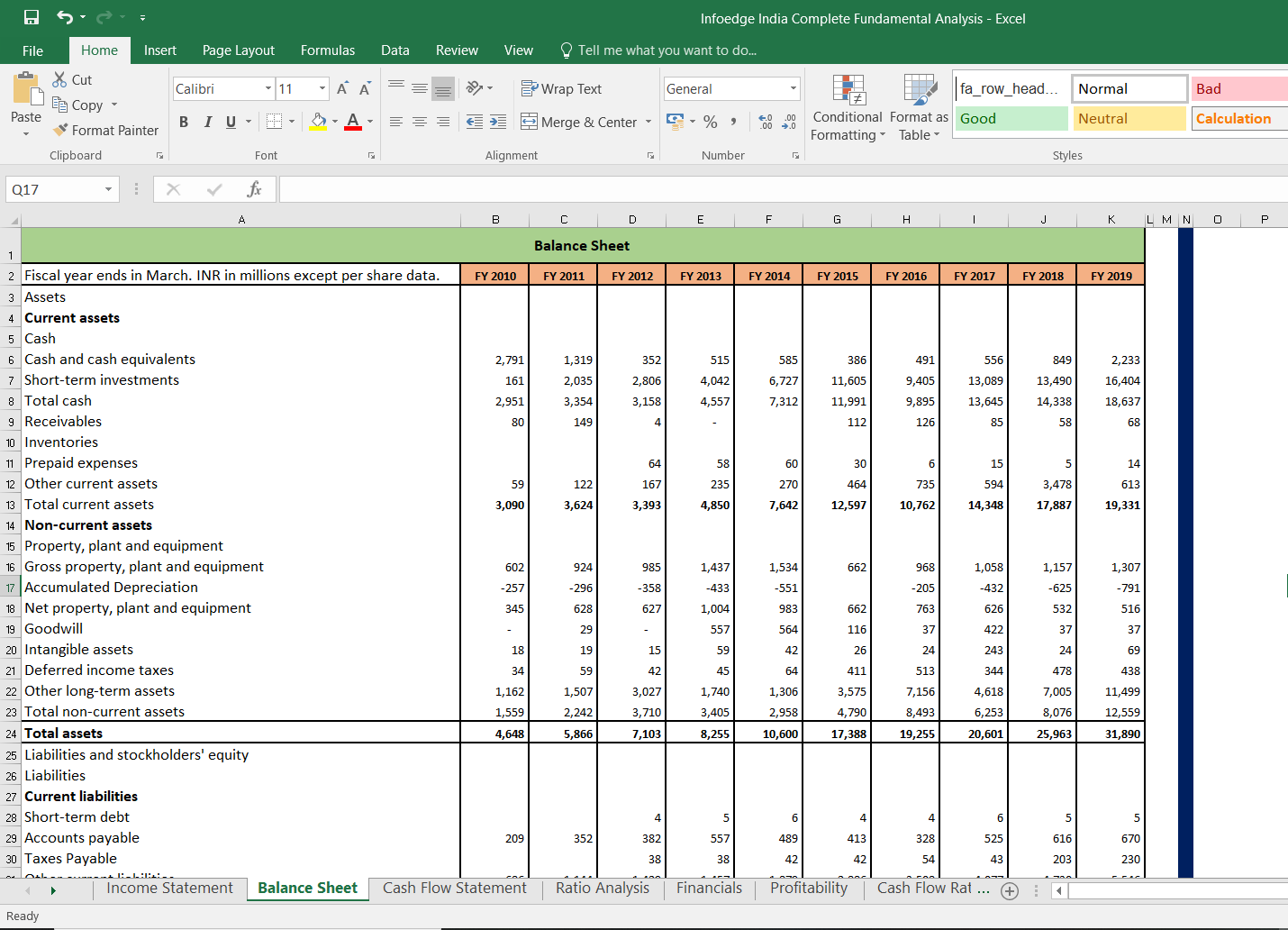Apply the Normal cell style

click(1129, 88)
